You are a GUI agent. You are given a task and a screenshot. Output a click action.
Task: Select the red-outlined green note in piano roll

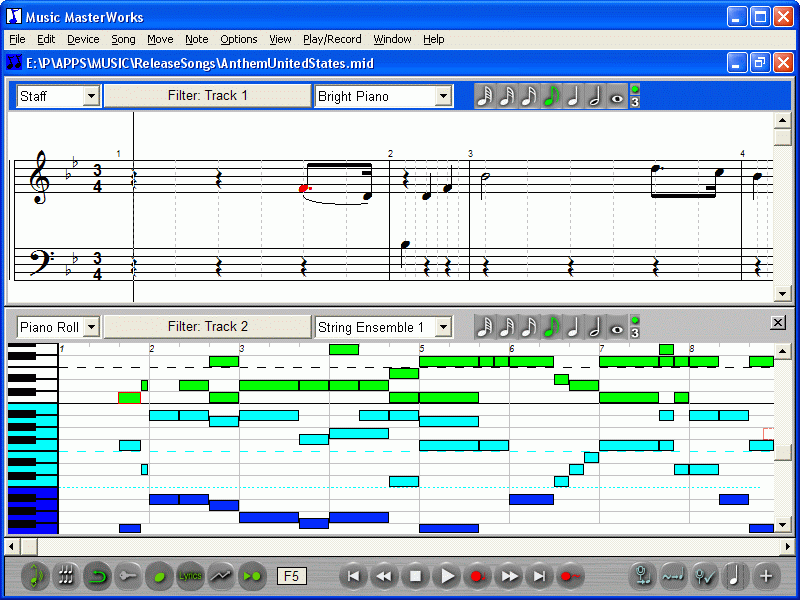pos(129,397)
